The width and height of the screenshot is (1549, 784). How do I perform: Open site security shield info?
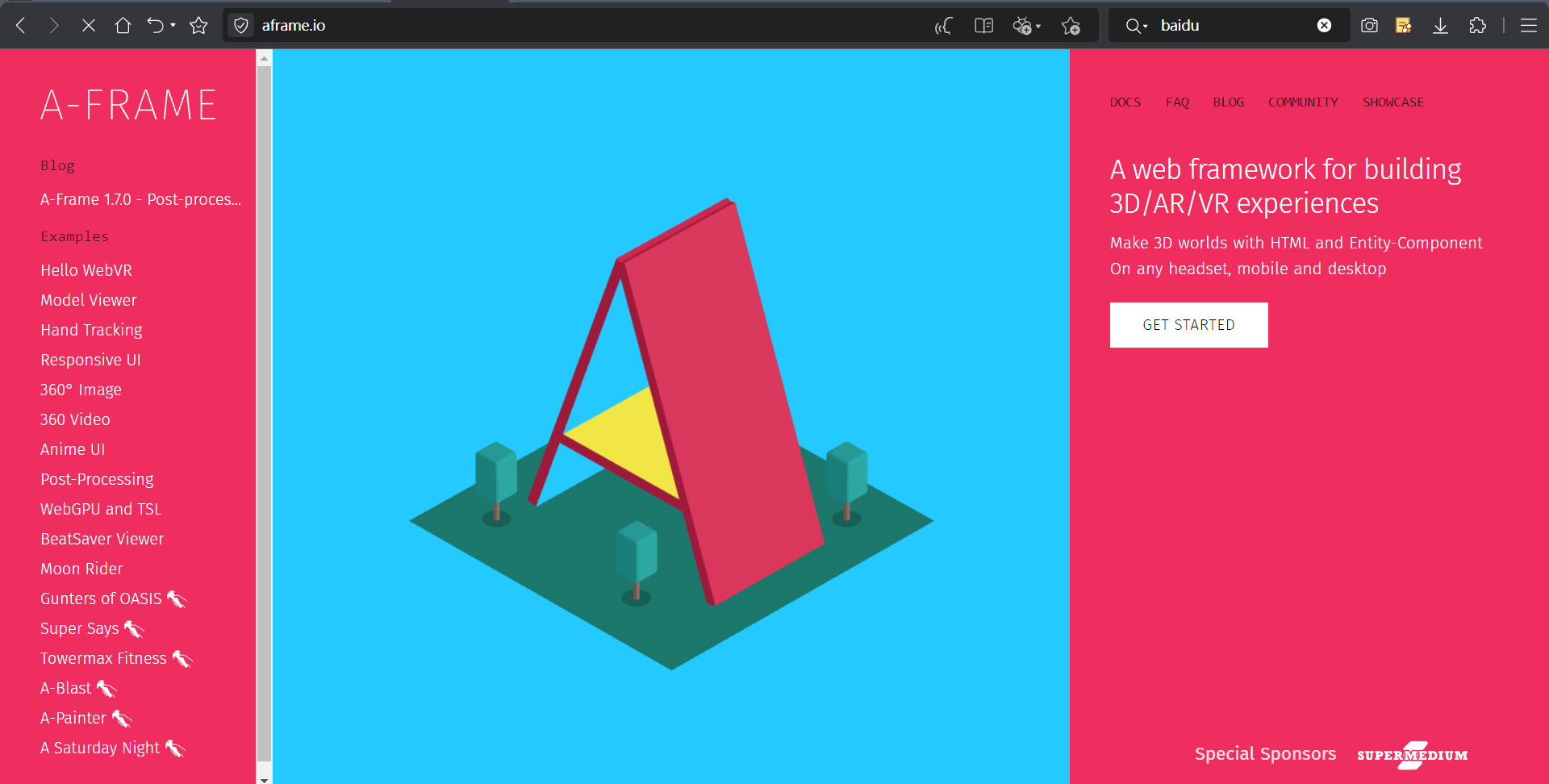[x=241, y=26]
